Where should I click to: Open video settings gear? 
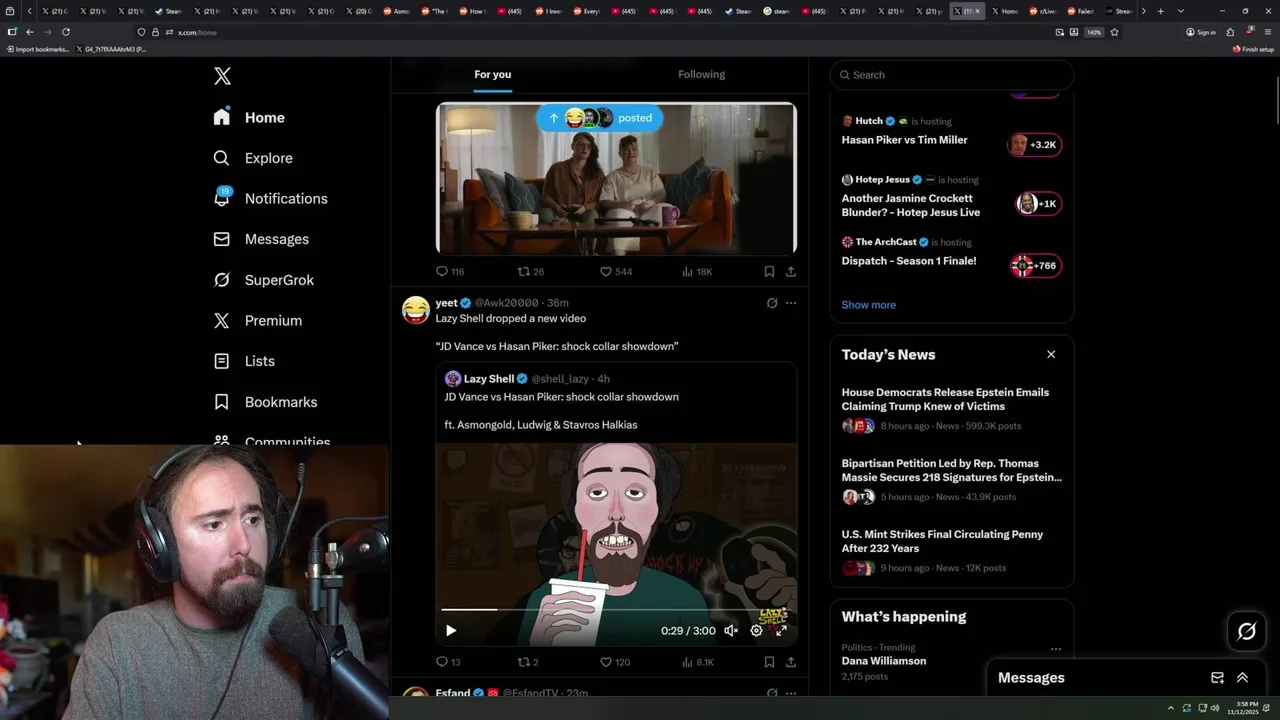[x=756, y=630]
